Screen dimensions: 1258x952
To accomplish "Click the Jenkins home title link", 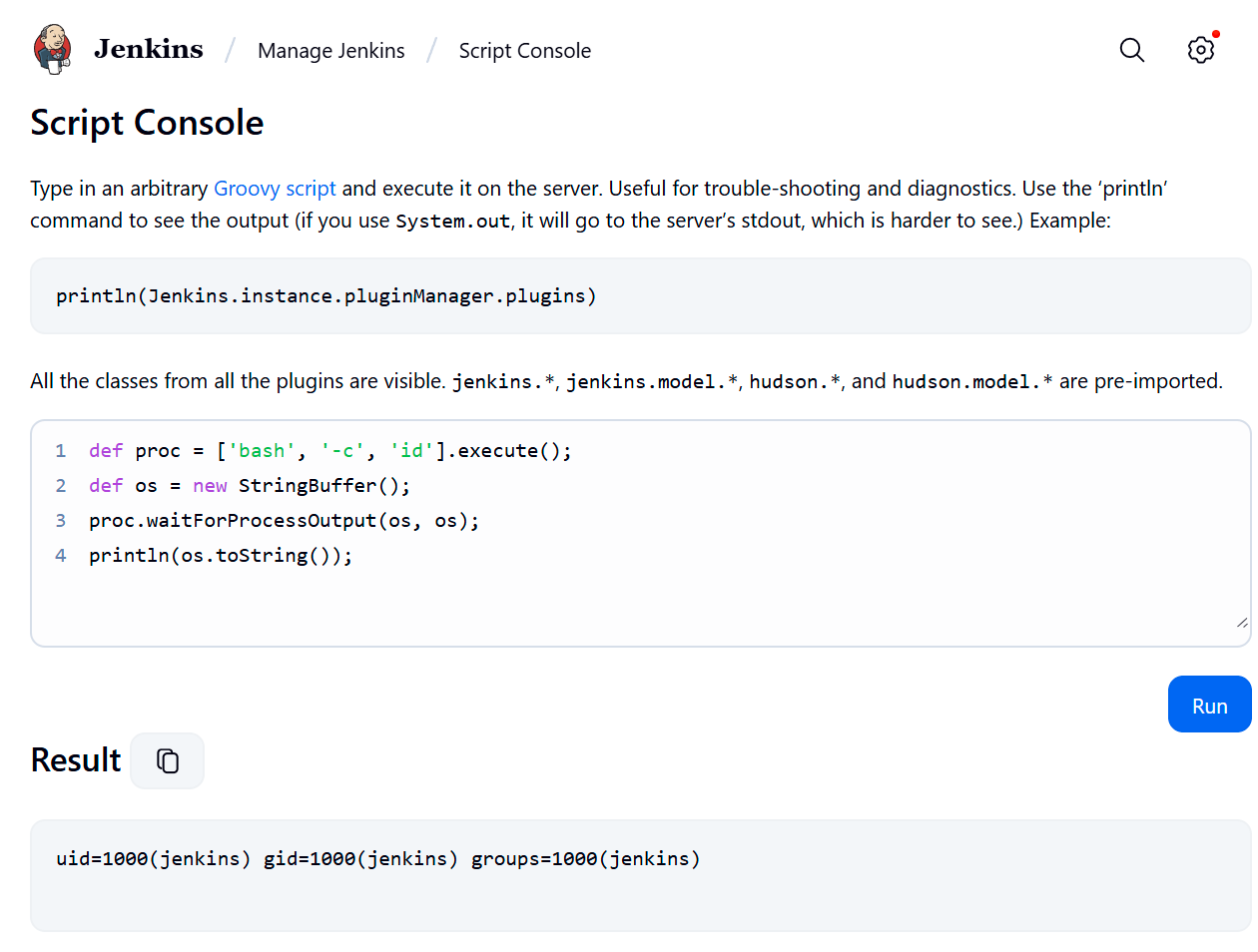I will 149,49.
